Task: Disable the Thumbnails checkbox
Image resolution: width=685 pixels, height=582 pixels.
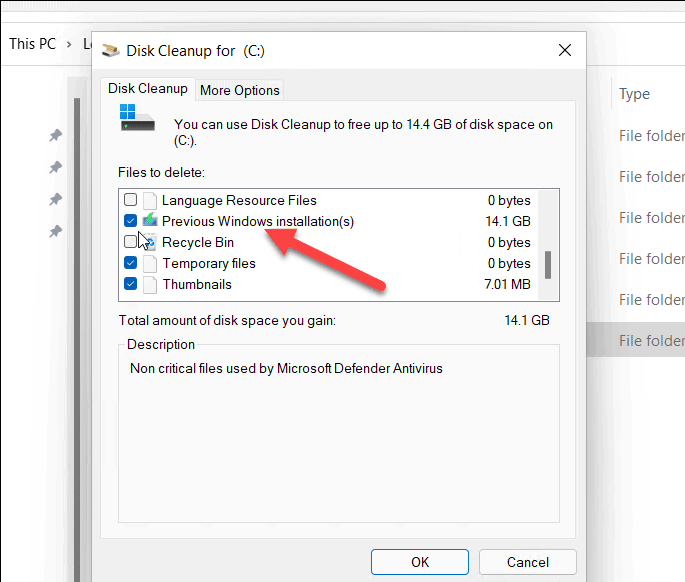Action: (130, 284)
